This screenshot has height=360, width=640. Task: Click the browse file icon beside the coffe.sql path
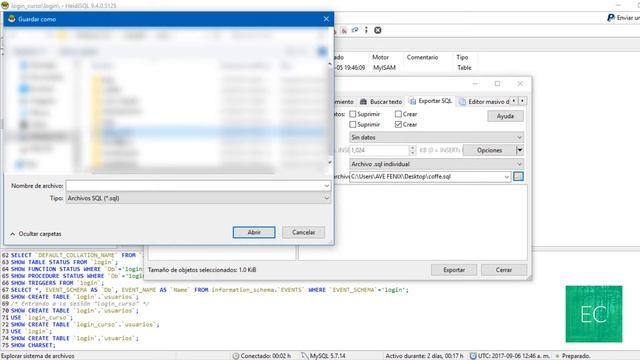click(x=518, y=176)
